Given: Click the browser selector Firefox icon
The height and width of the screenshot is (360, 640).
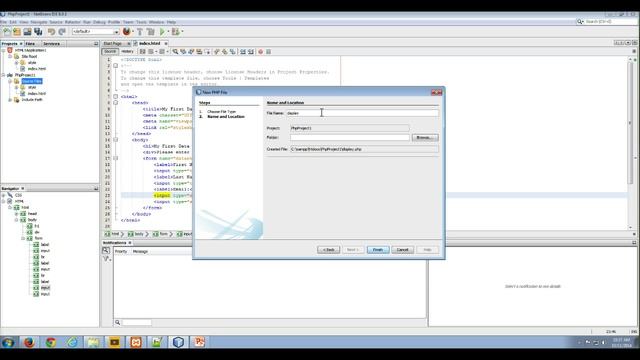Looking at the screenshot, I should coord(127,31).
